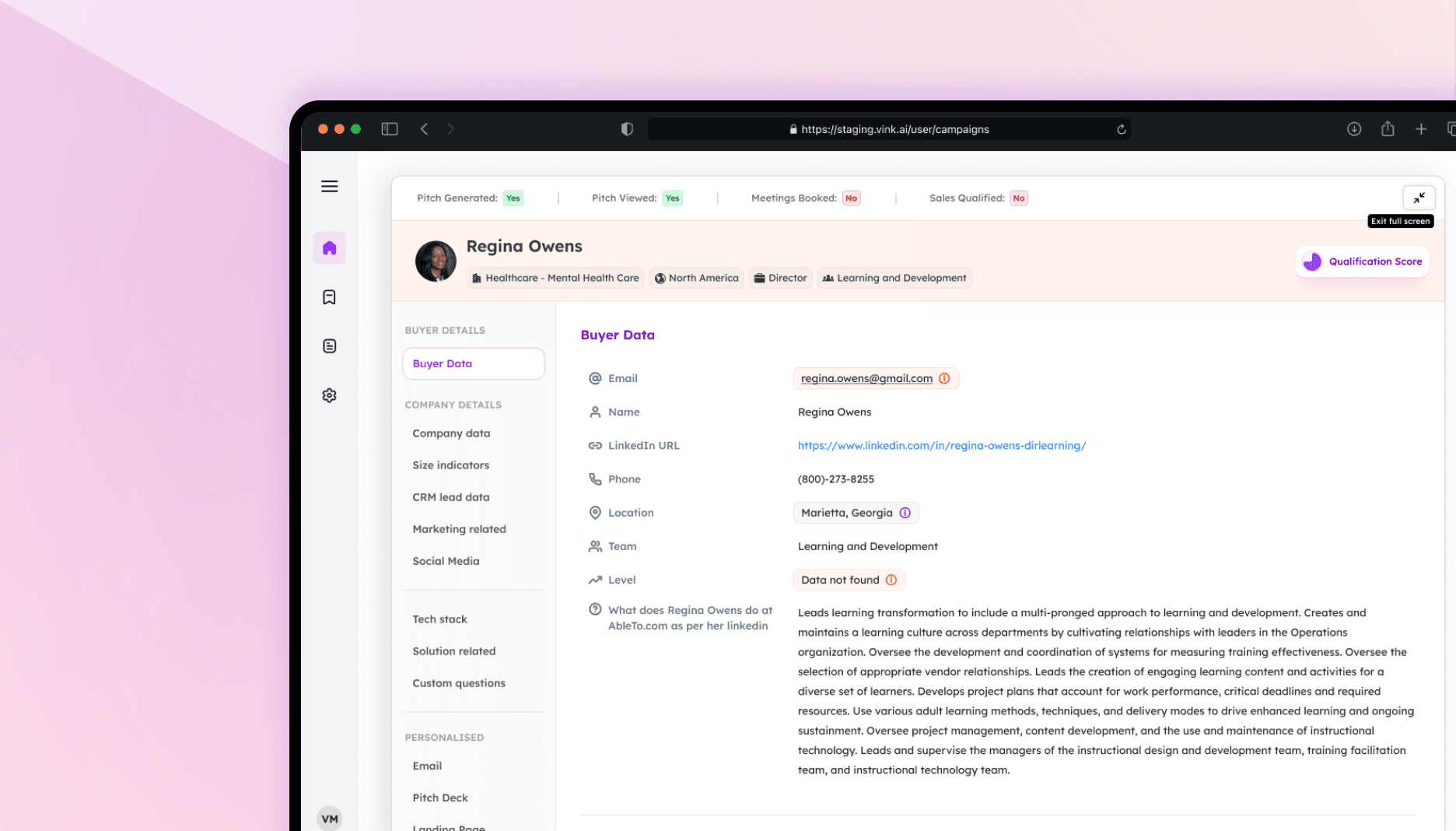Click regina.owens@gmail.com email link
This screenshot has height=831, width=1456.
click(x=866, y=378)
